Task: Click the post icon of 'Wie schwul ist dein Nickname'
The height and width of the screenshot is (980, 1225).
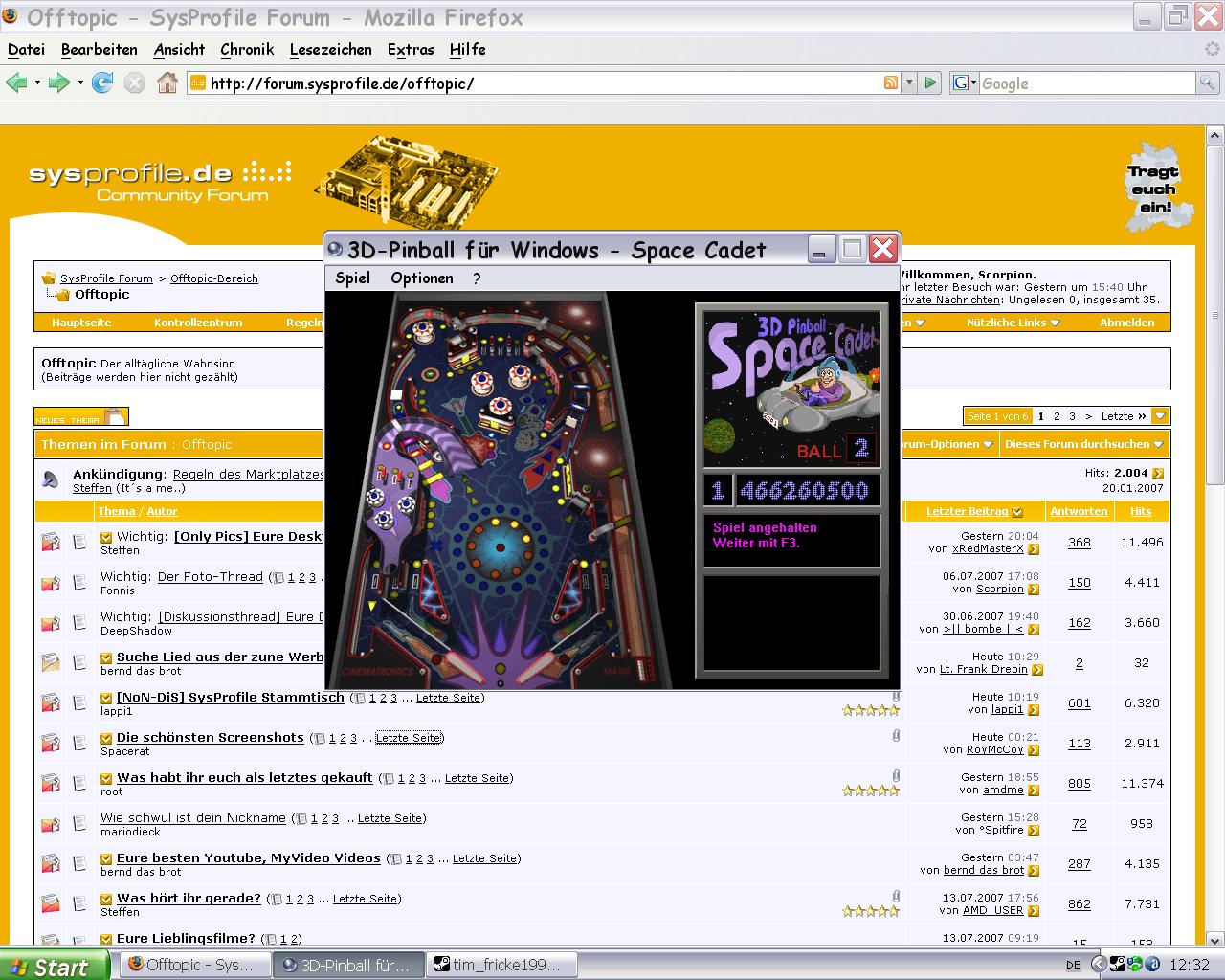Action: (x=79, y=823)
